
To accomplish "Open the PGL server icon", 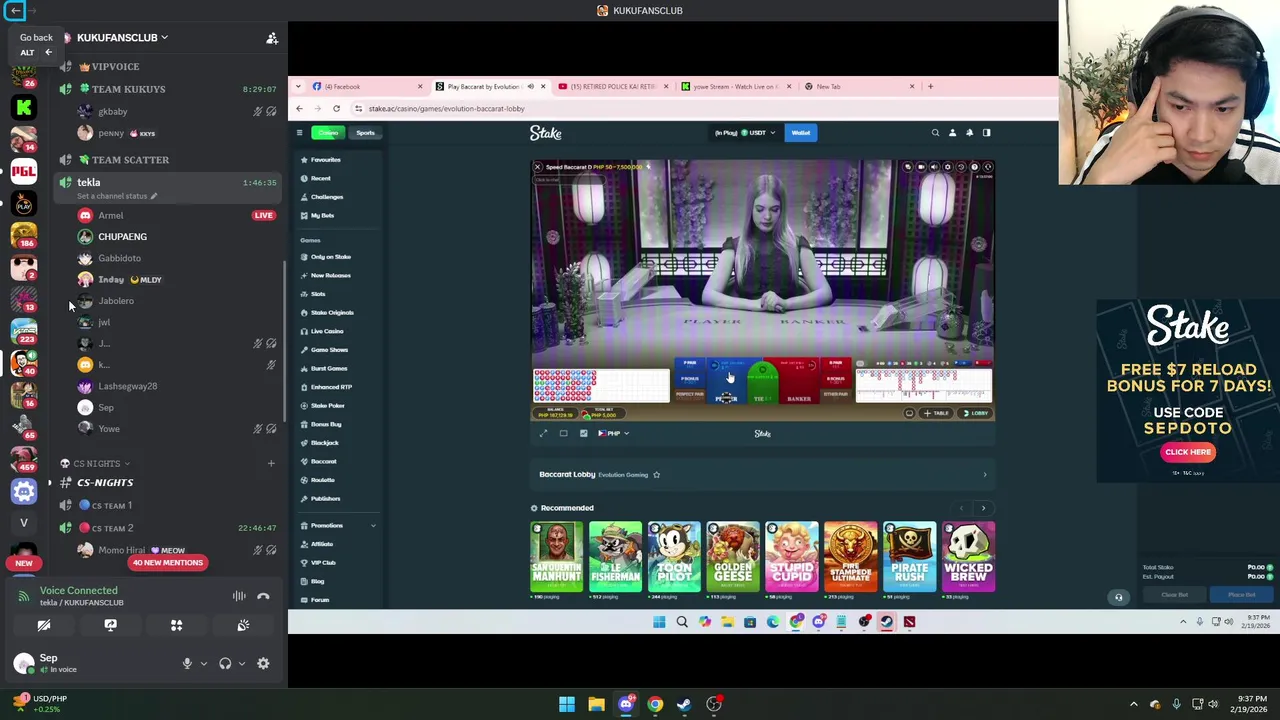I will (24, 171).
